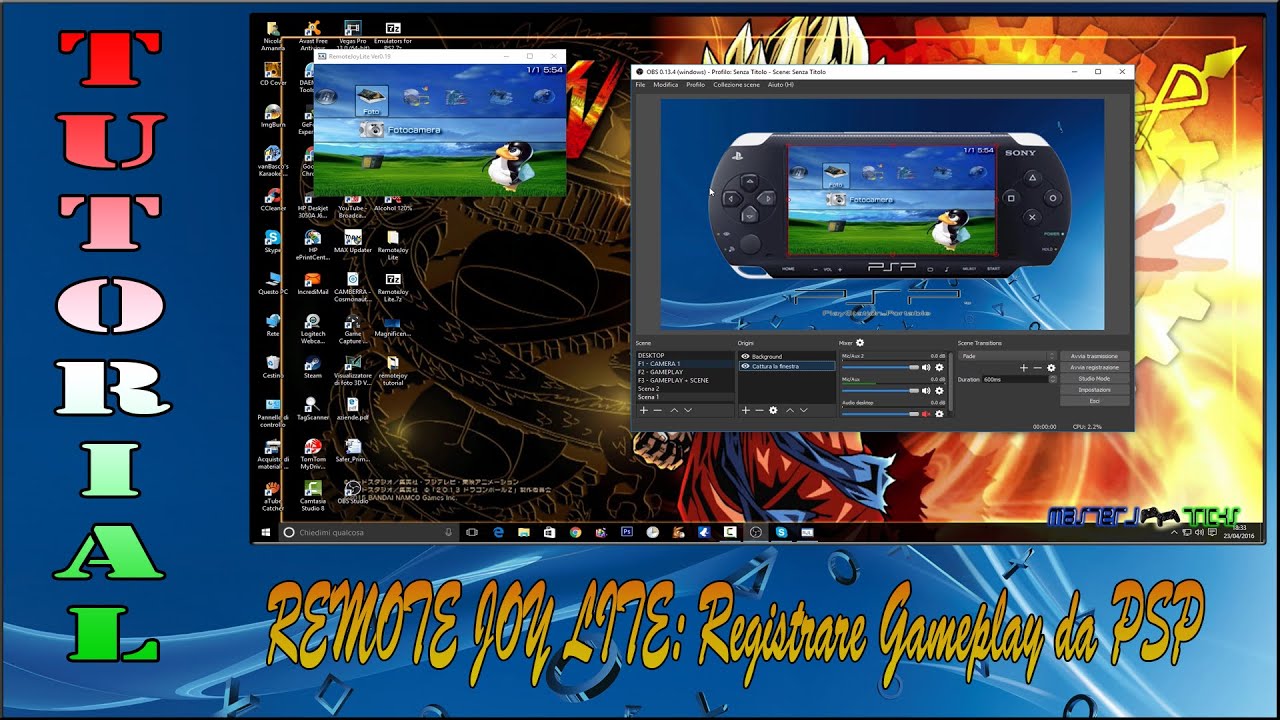Adjust Mic/Aux 2 volume slider
Image resolution: width=1280 pixels, height=720 pixels.
[x=880, y=367]
